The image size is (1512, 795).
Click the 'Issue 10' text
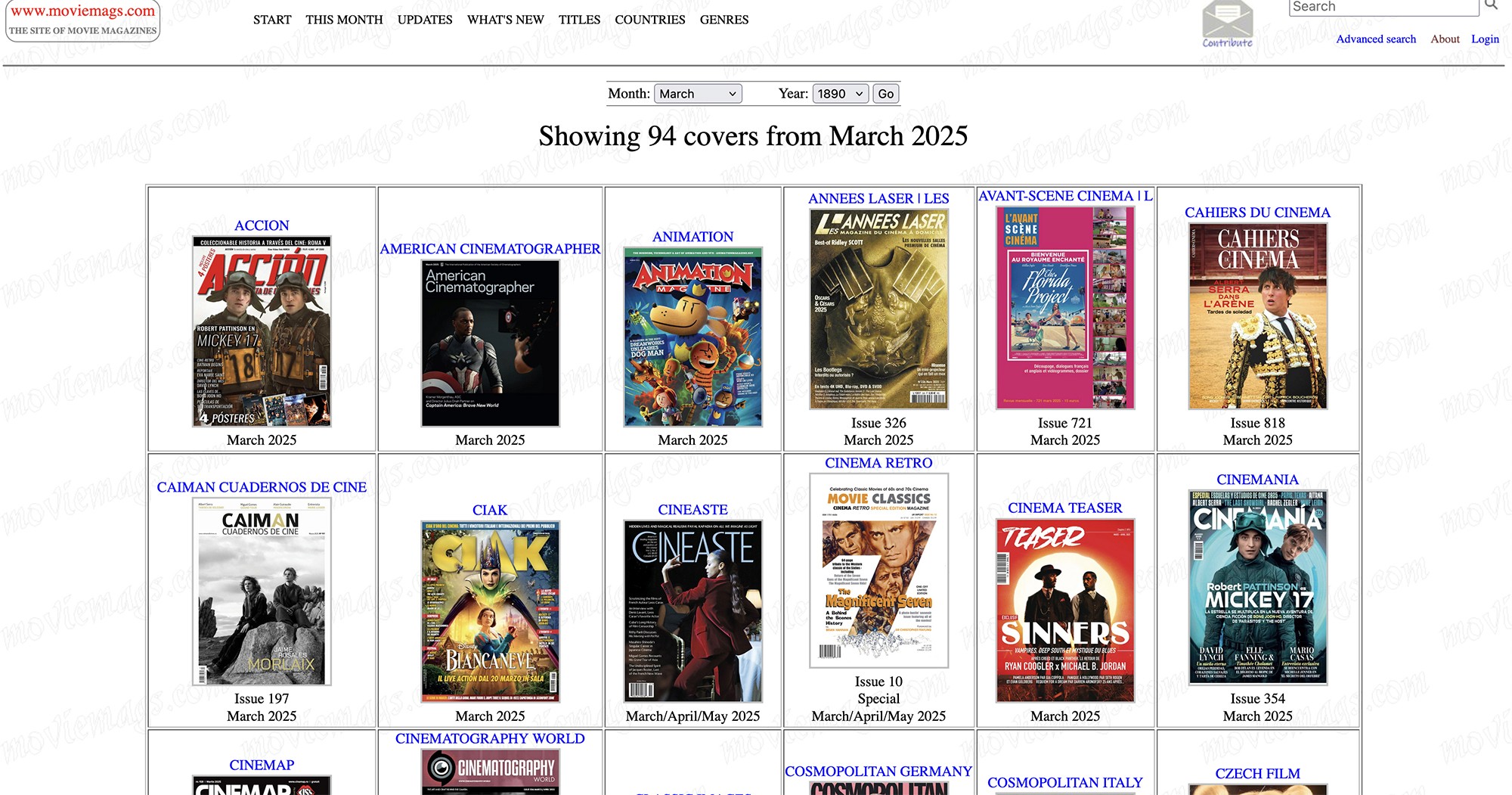[x=878, y=682]
